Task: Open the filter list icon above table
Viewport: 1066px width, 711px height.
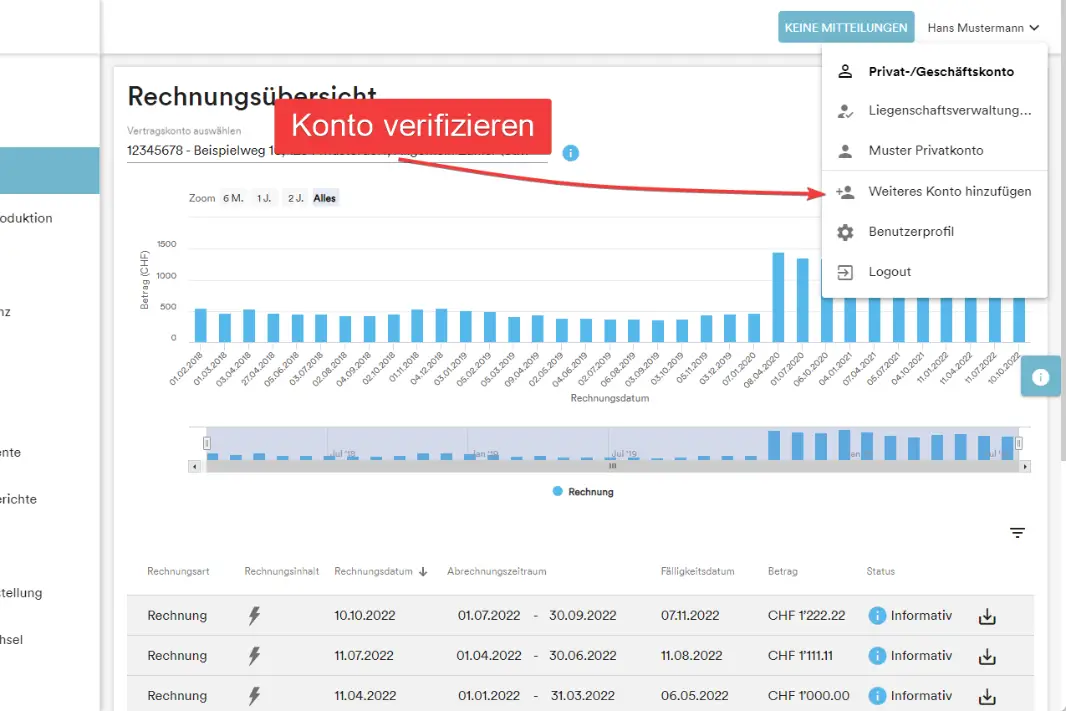Action: (x=1017, y=533)
